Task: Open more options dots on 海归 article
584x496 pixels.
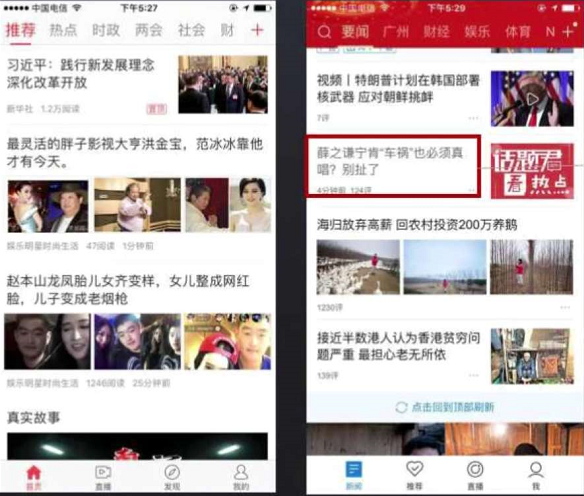Action: tap(565, 307)
